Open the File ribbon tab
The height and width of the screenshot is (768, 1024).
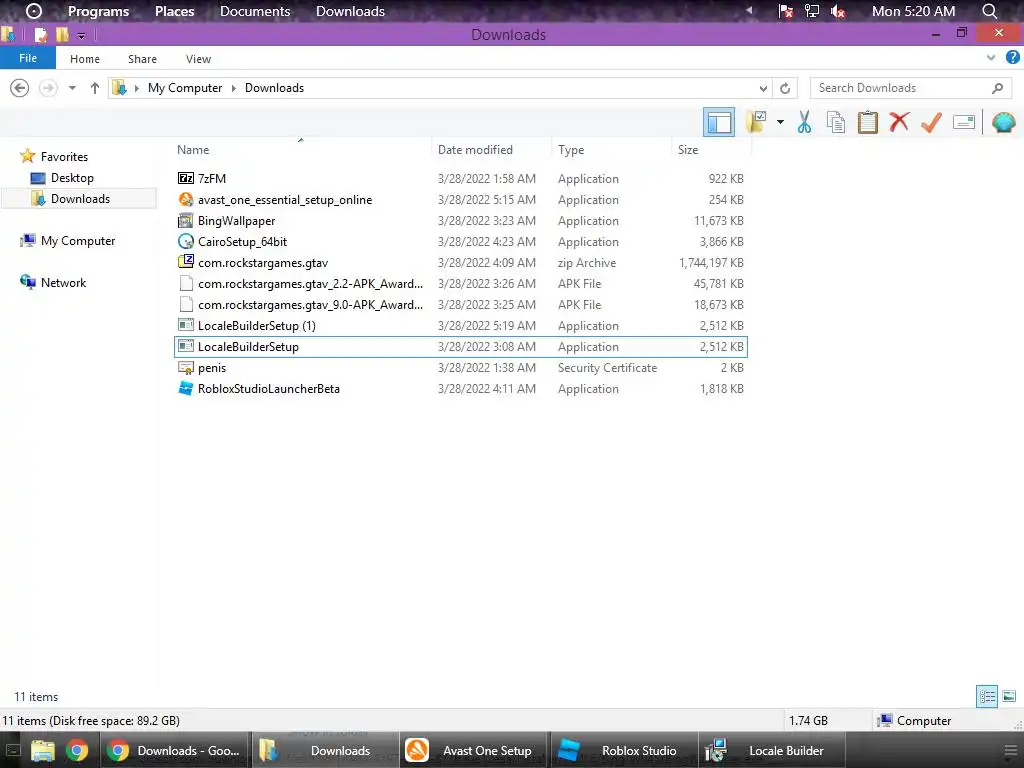tap(28, 58)
